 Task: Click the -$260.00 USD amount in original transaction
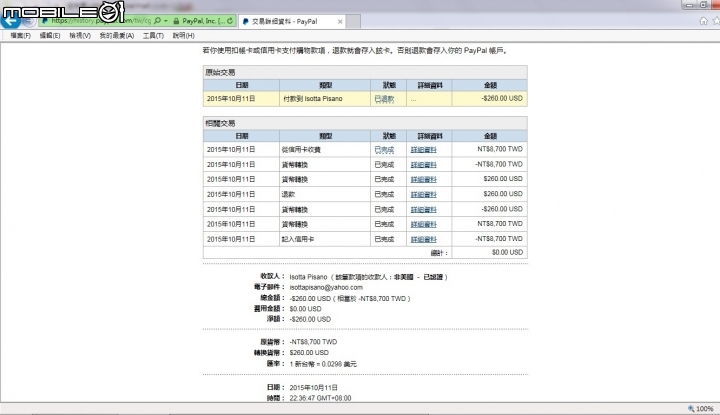(502, 98)
